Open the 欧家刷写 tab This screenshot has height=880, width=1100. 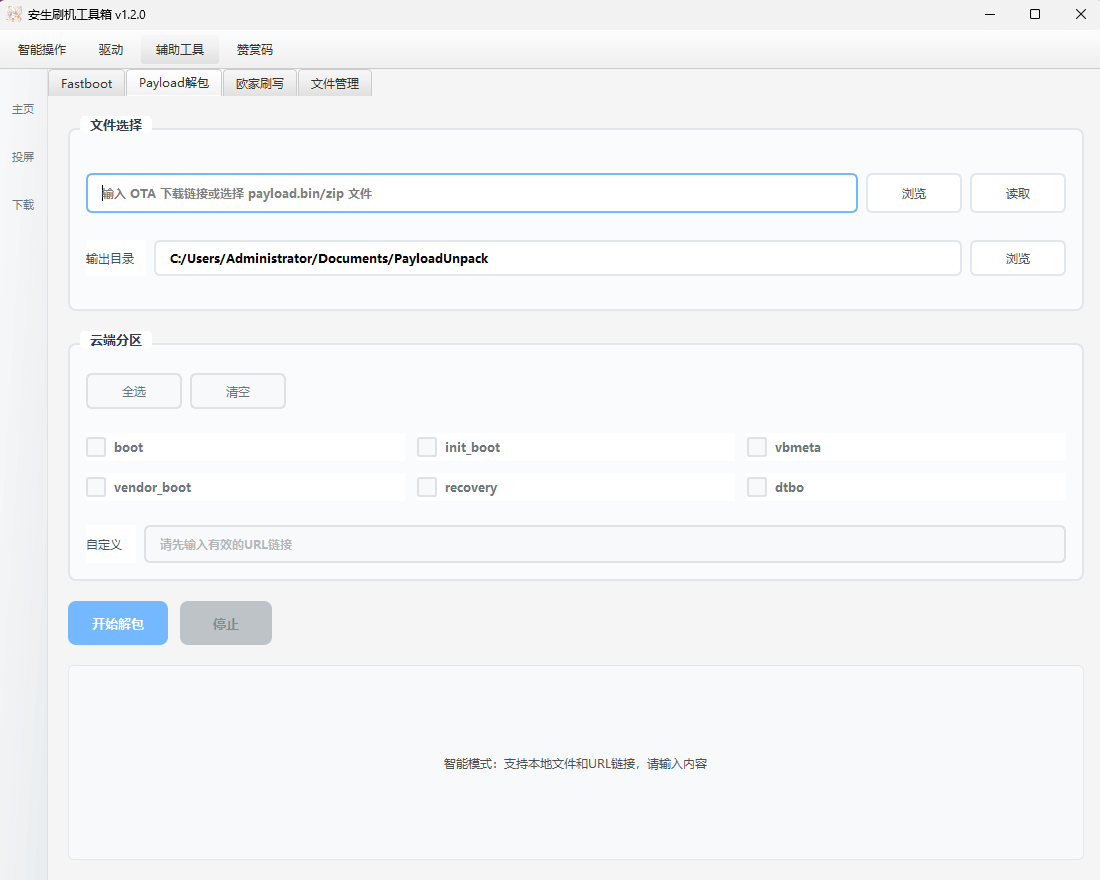pos(260,83)
